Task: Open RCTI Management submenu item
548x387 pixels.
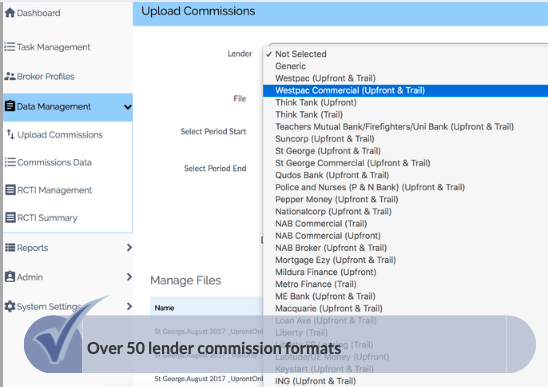Action: pos(54,190)
